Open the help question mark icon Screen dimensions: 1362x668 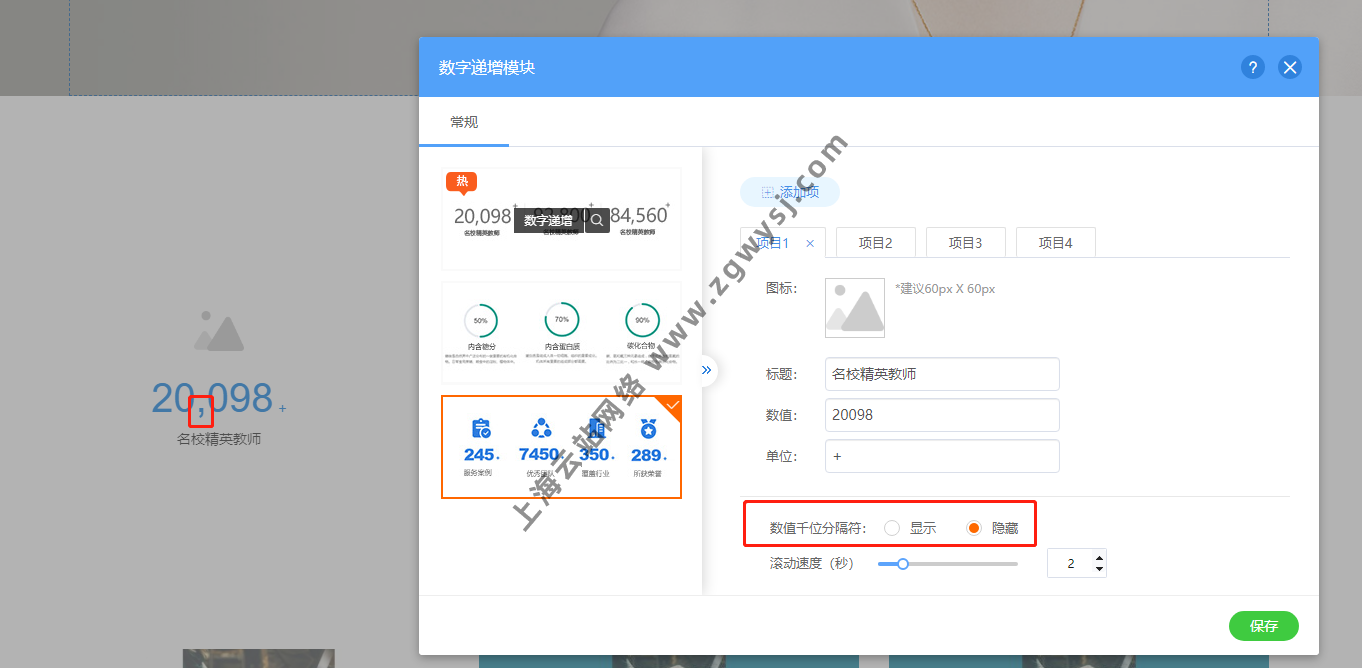(x=1253, y=67)
